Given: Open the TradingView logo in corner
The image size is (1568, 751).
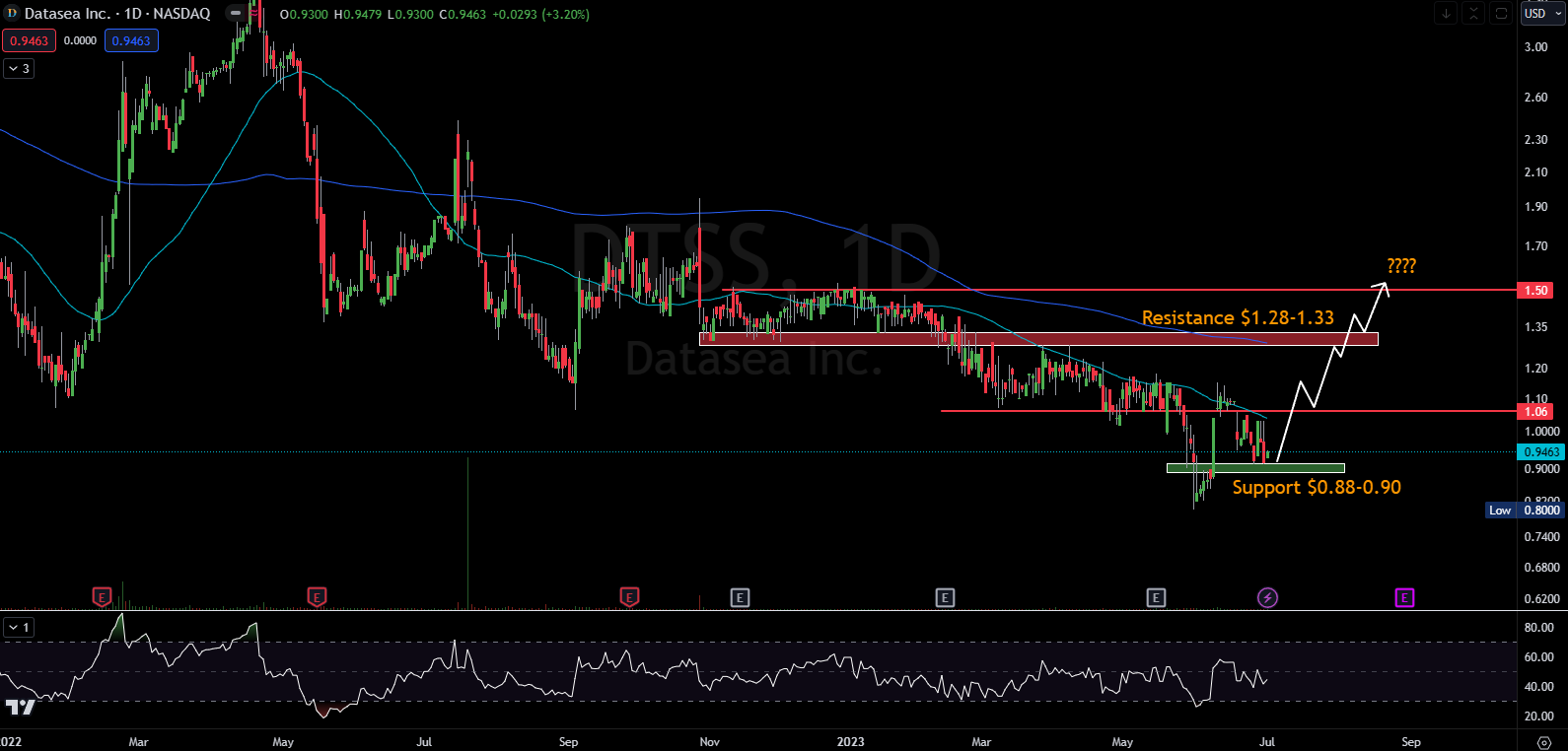Looking at the screenshot, I should coord(20,707).
